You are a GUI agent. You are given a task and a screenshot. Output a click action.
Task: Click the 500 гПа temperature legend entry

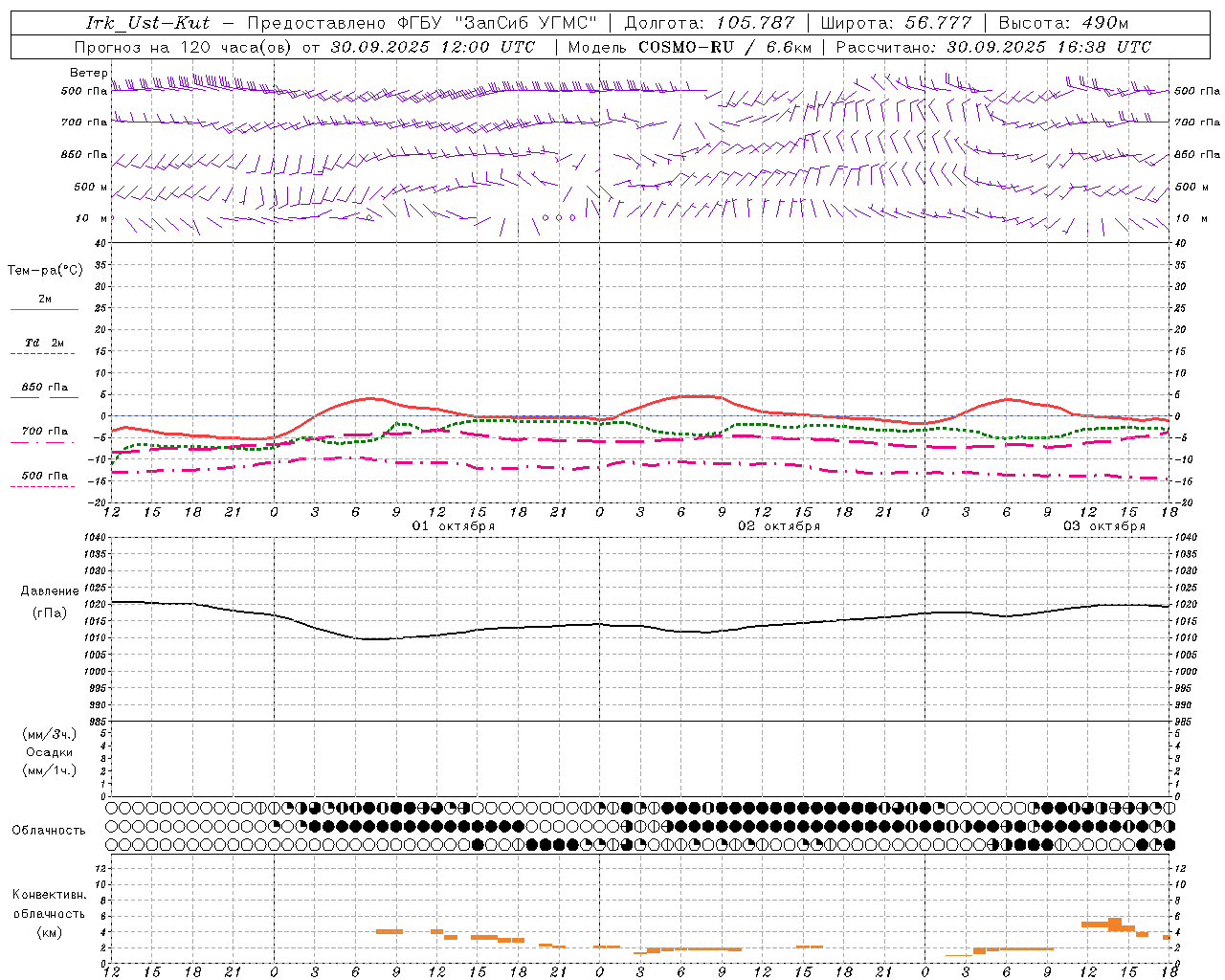coord(44,476)
